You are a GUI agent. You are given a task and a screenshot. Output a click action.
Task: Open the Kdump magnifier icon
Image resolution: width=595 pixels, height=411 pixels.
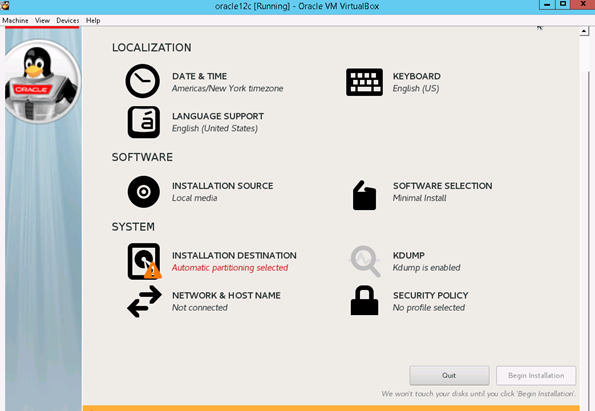(365, 261)
